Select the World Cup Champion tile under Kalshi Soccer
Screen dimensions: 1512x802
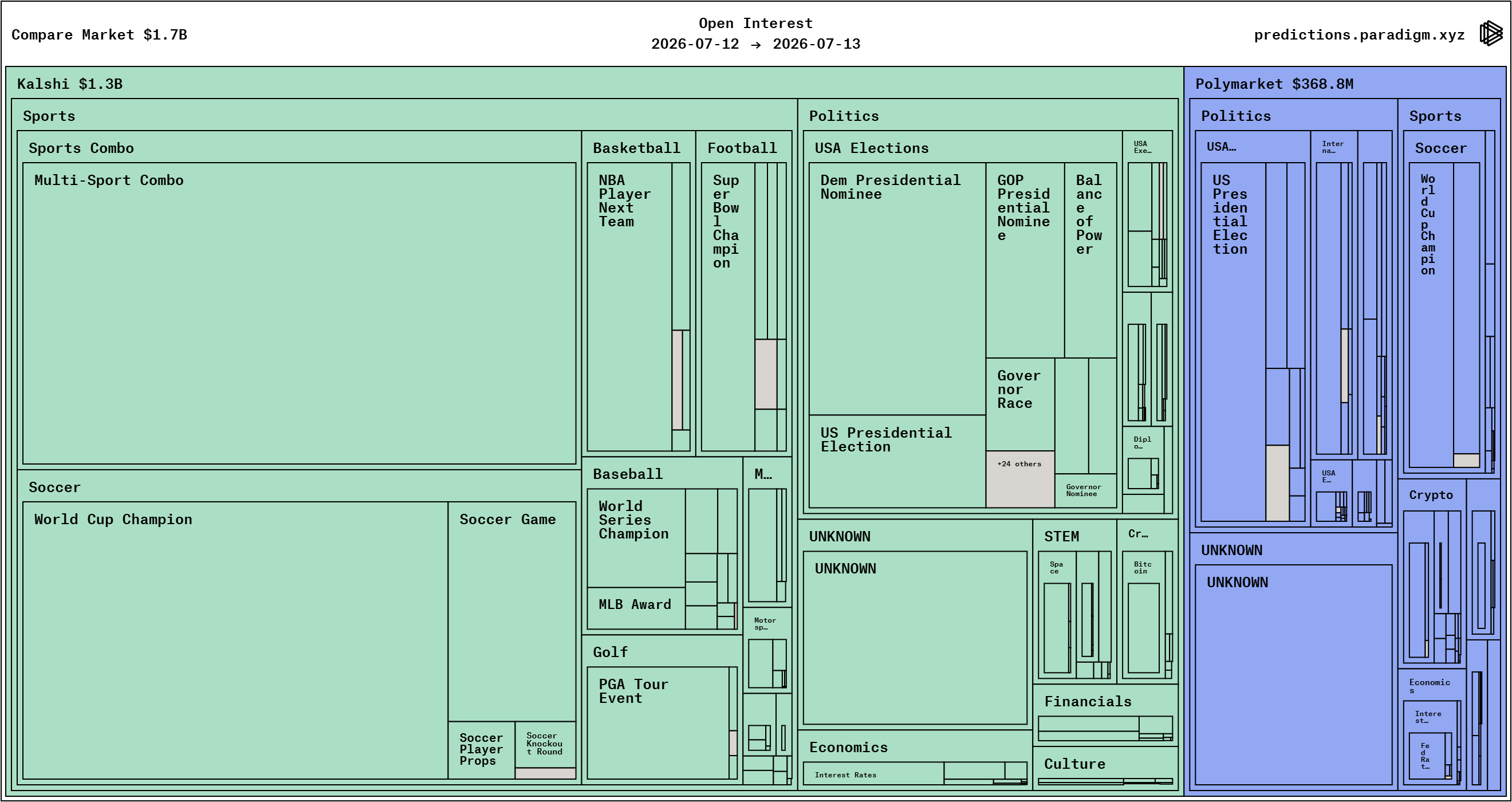(x=235, y=640)
